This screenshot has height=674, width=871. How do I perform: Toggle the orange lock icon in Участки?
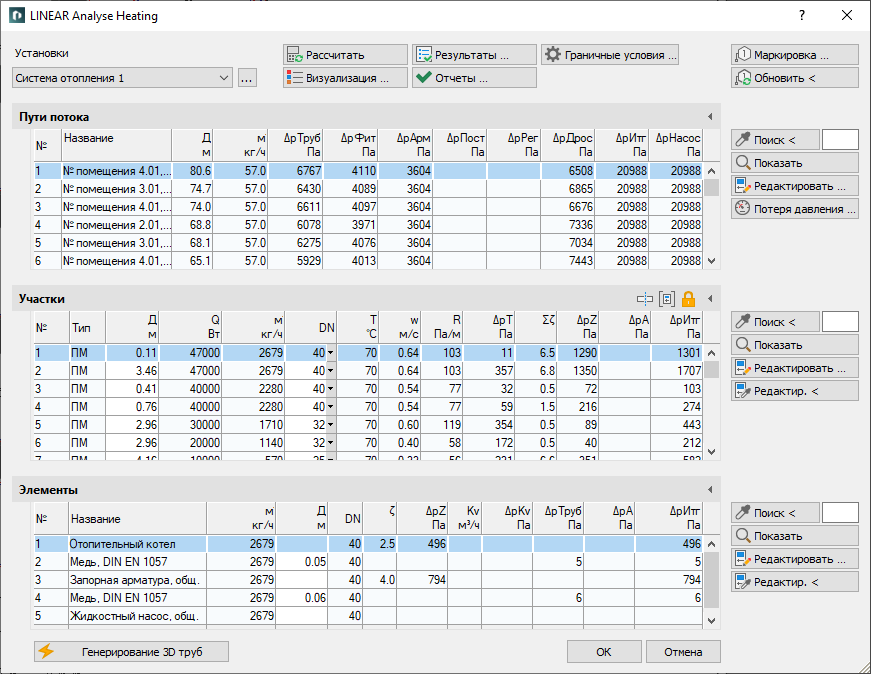click(x=688, y=299)
